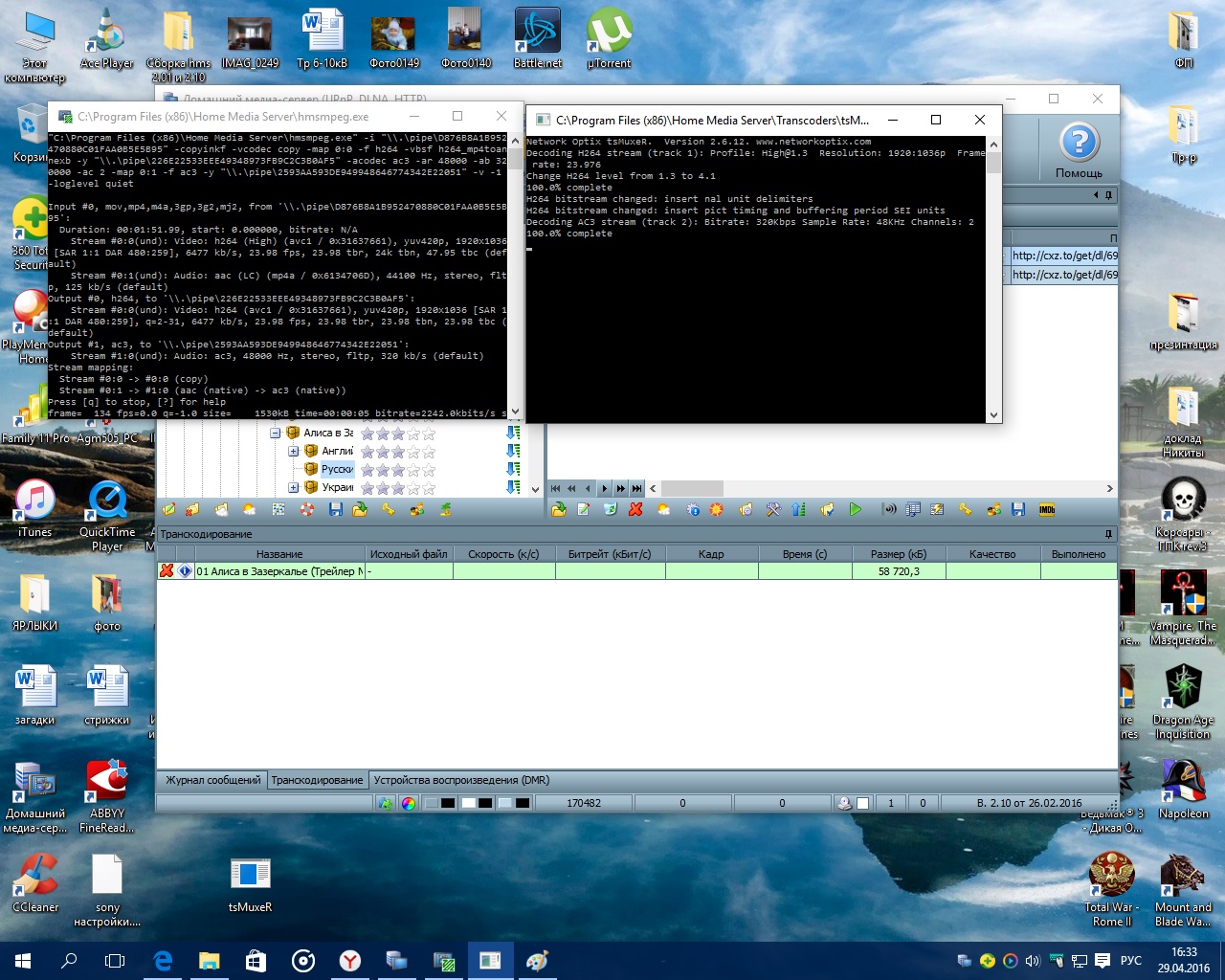1225x980 pixels.
Task: Open Помощь help button
Action: (x=1079, y=151)
